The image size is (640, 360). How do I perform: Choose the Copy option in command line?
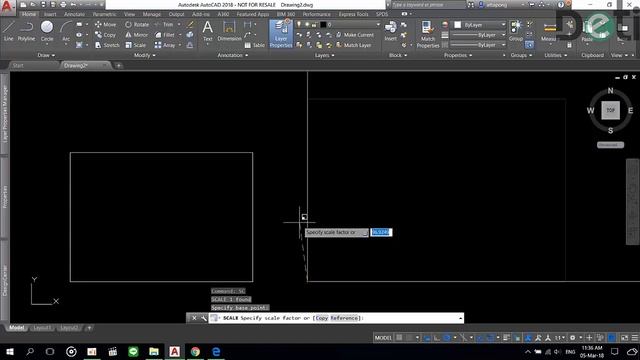tap(322, 318)
